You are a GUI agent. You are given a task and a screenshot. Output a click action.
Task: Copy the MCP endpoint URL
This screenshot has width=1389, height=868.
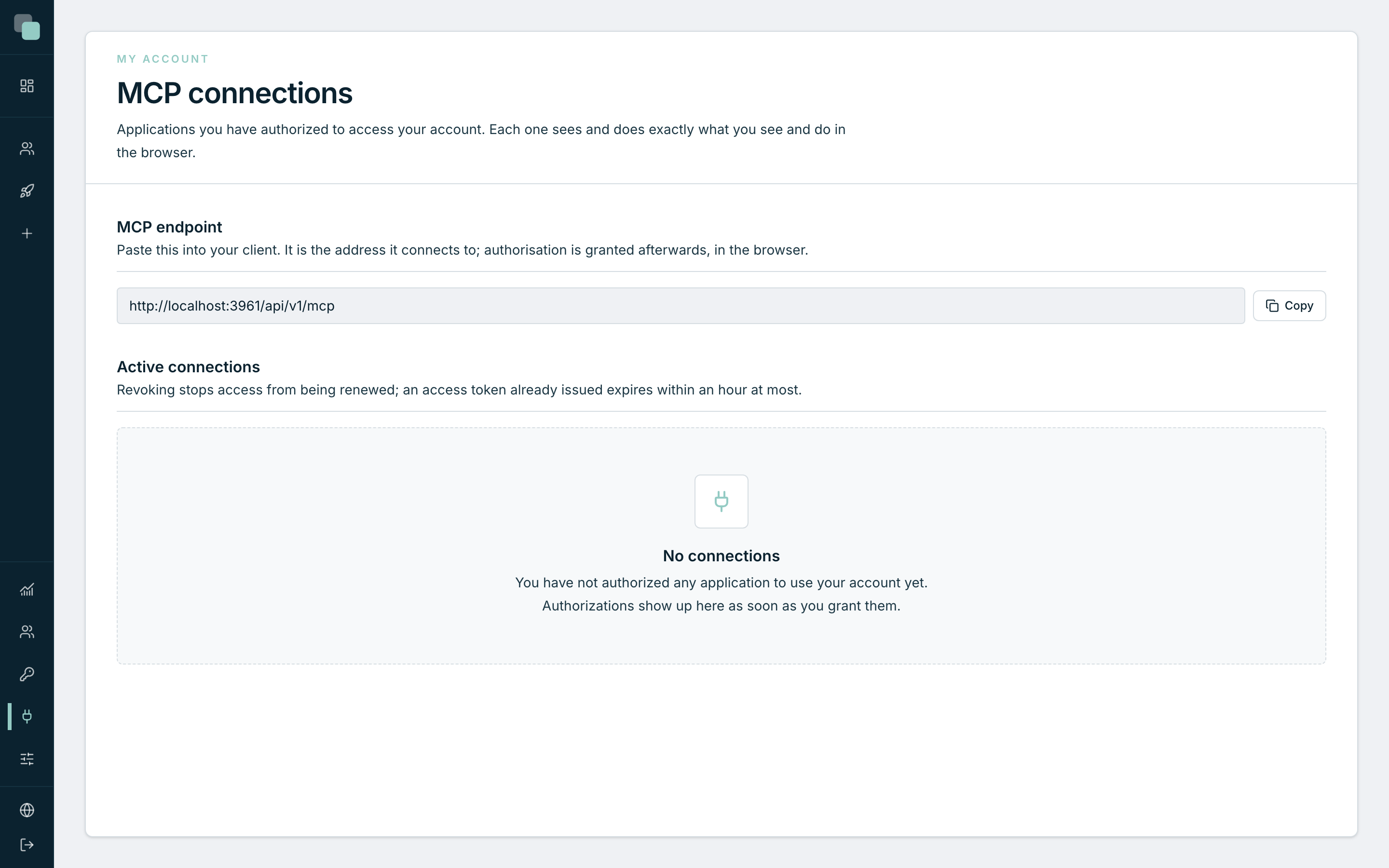point(1289,305)
